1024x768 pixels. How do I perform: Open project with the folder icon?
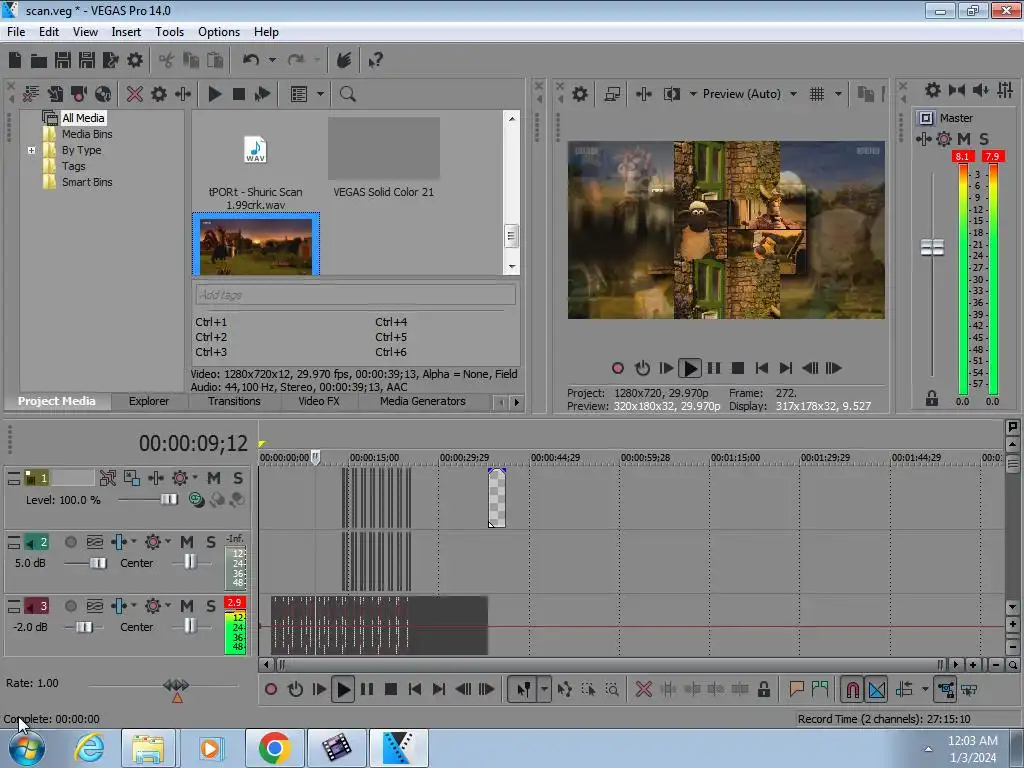pyautogui.click(x=39, y=61)
